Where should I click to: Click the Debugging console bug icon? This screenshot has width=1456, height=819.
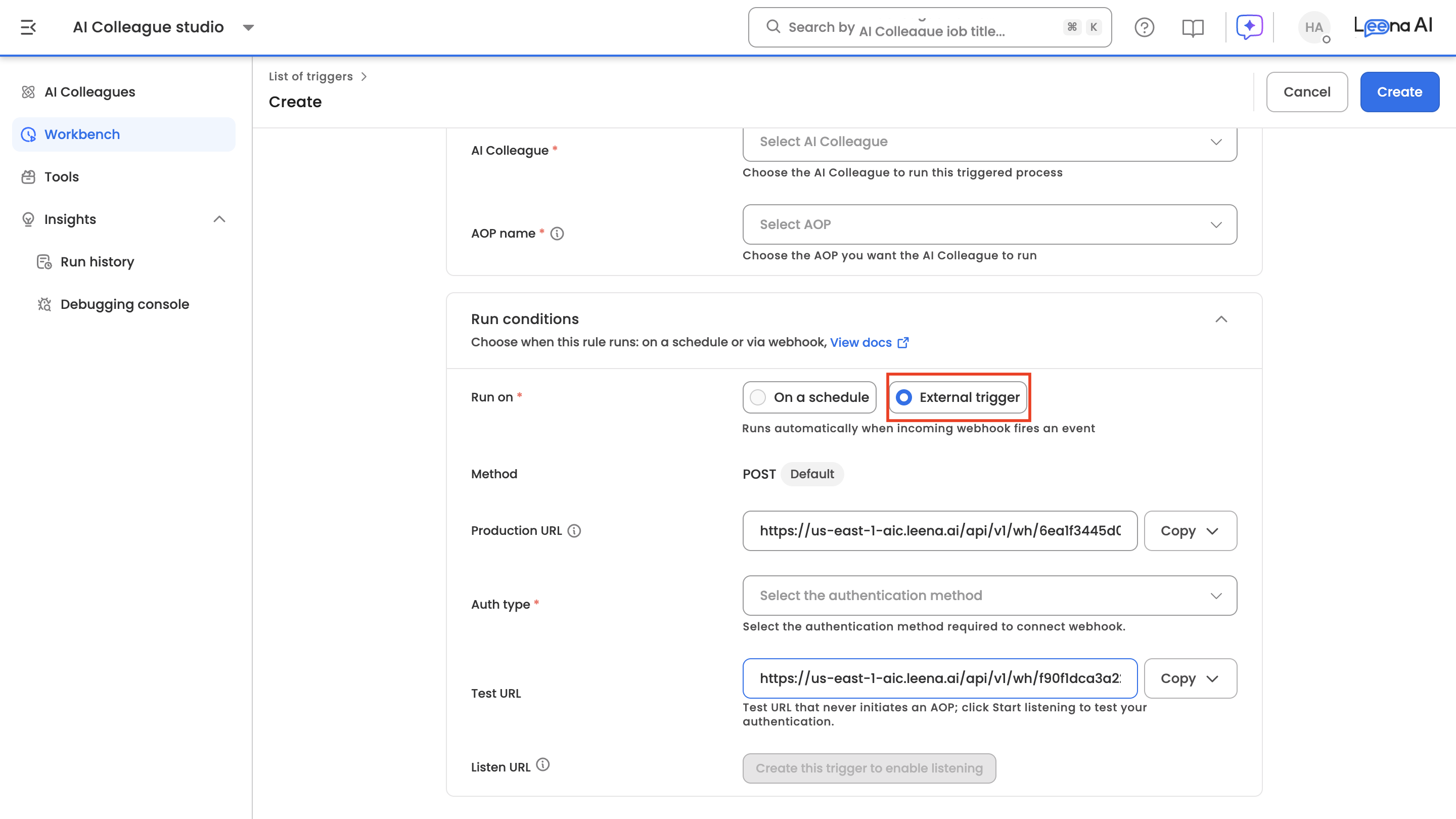(44, 304)
